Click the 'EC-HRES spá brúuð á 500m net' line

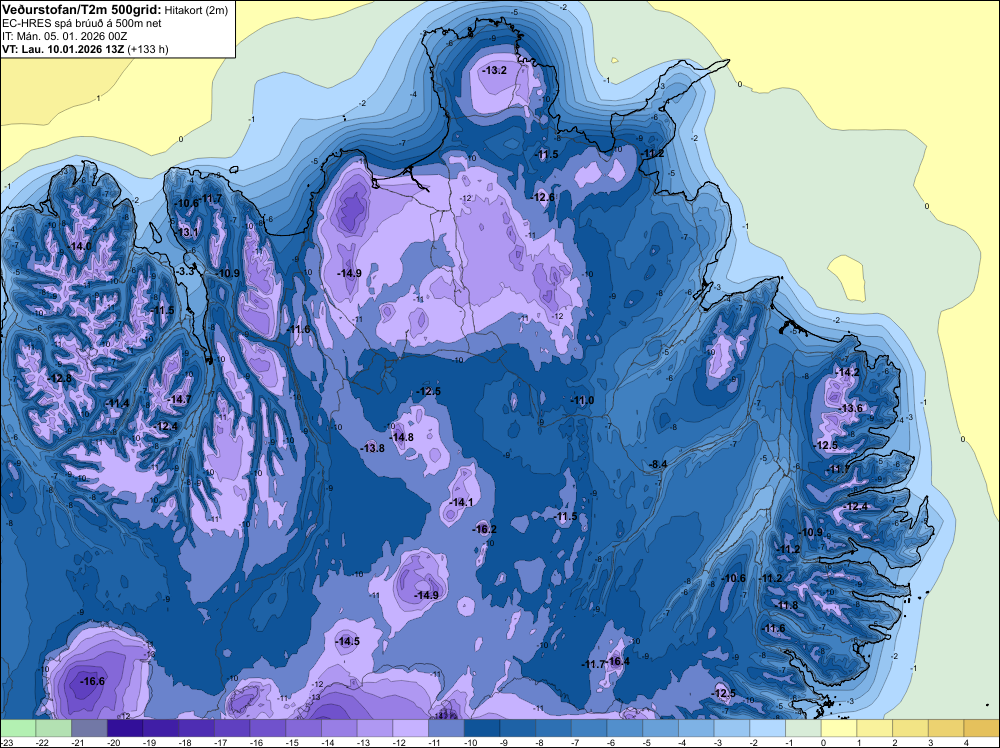click(x=82, y=23)
